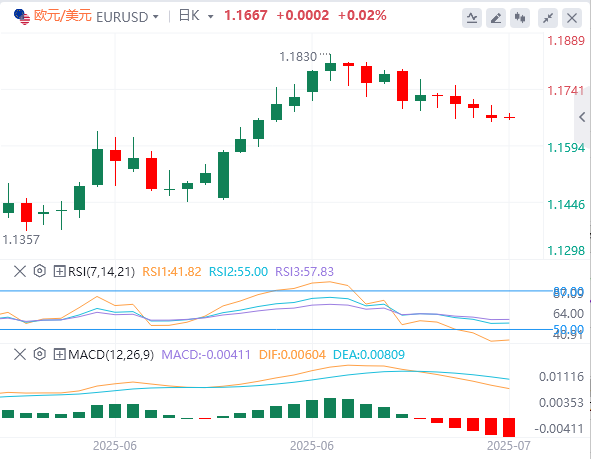Remove the MACD indicator panel
591x459 pixels.
[20, 354]
